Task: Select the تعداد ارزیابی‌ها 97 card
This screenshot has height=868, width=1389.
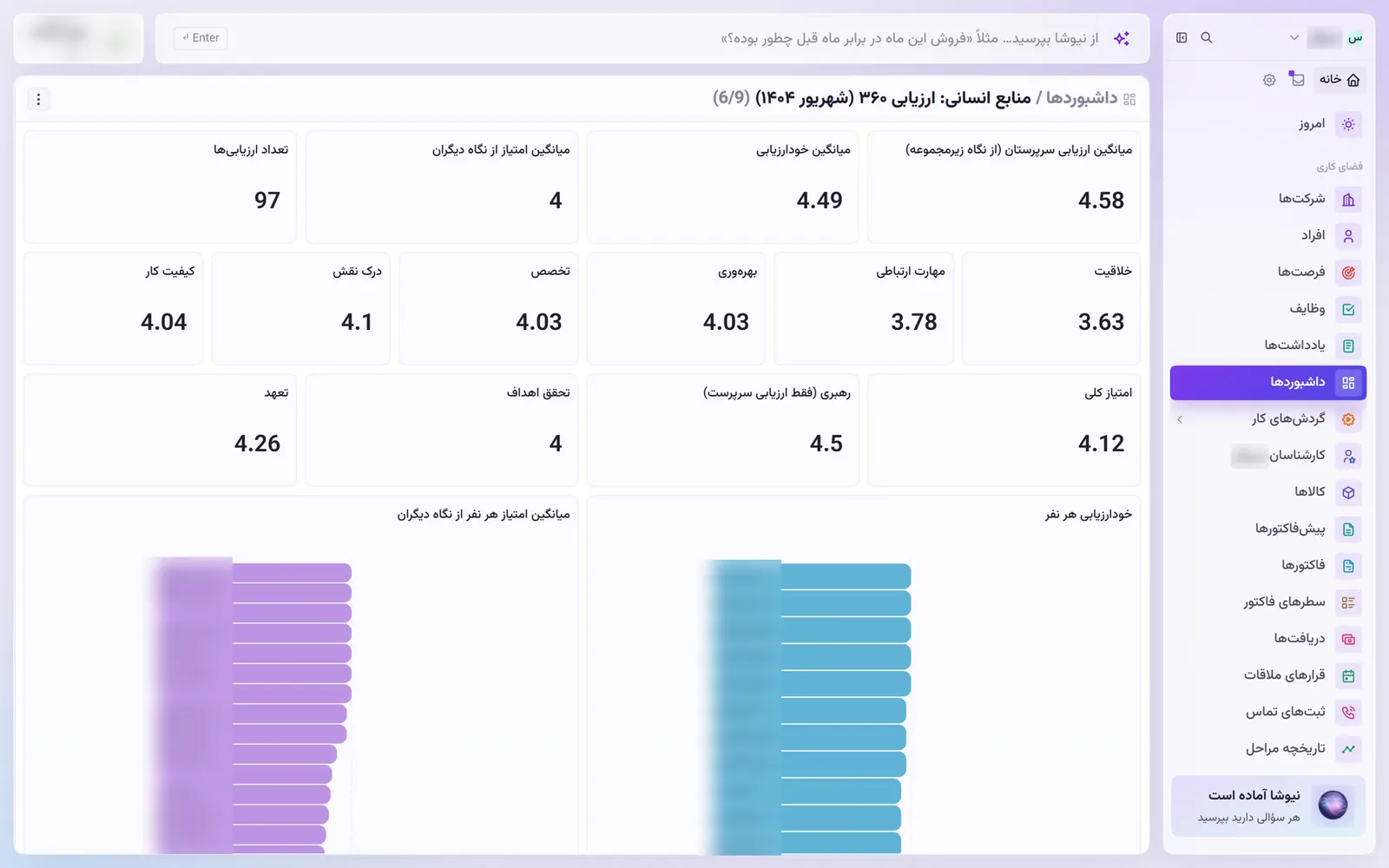Action: [x=160, y=187]
